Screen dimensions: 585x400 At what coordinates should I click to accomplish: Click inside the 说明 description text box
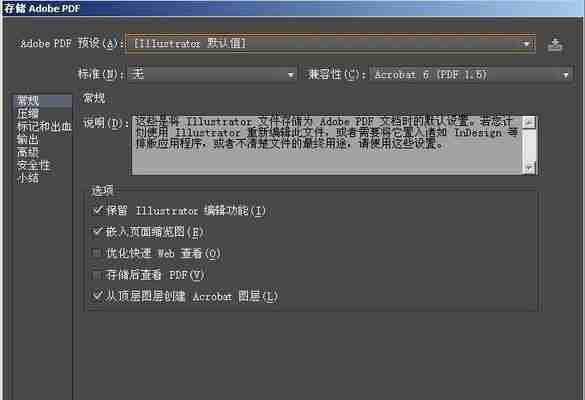[326, 145]
